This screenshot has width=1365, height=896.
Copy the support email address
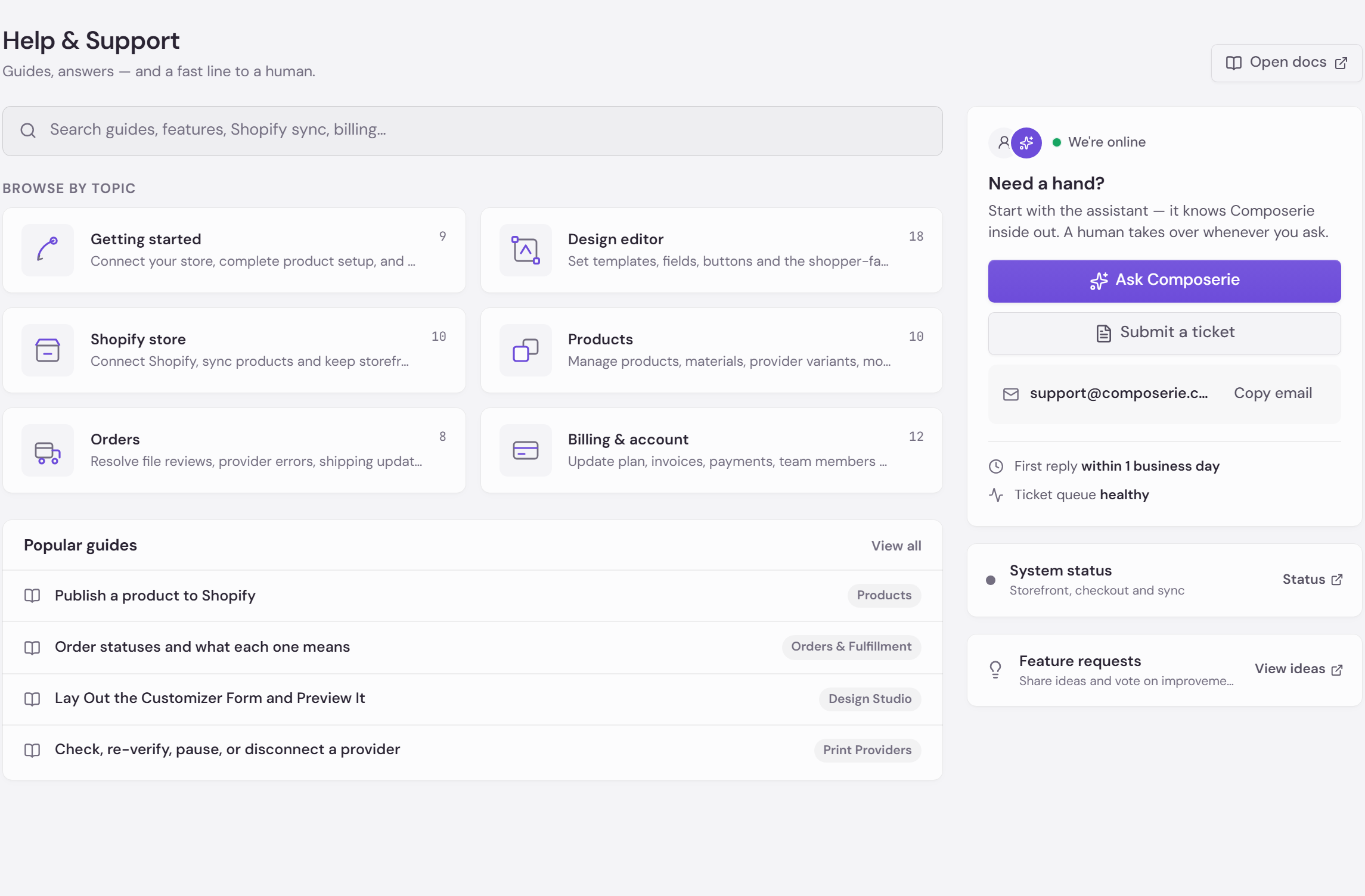pos(1273,393)
